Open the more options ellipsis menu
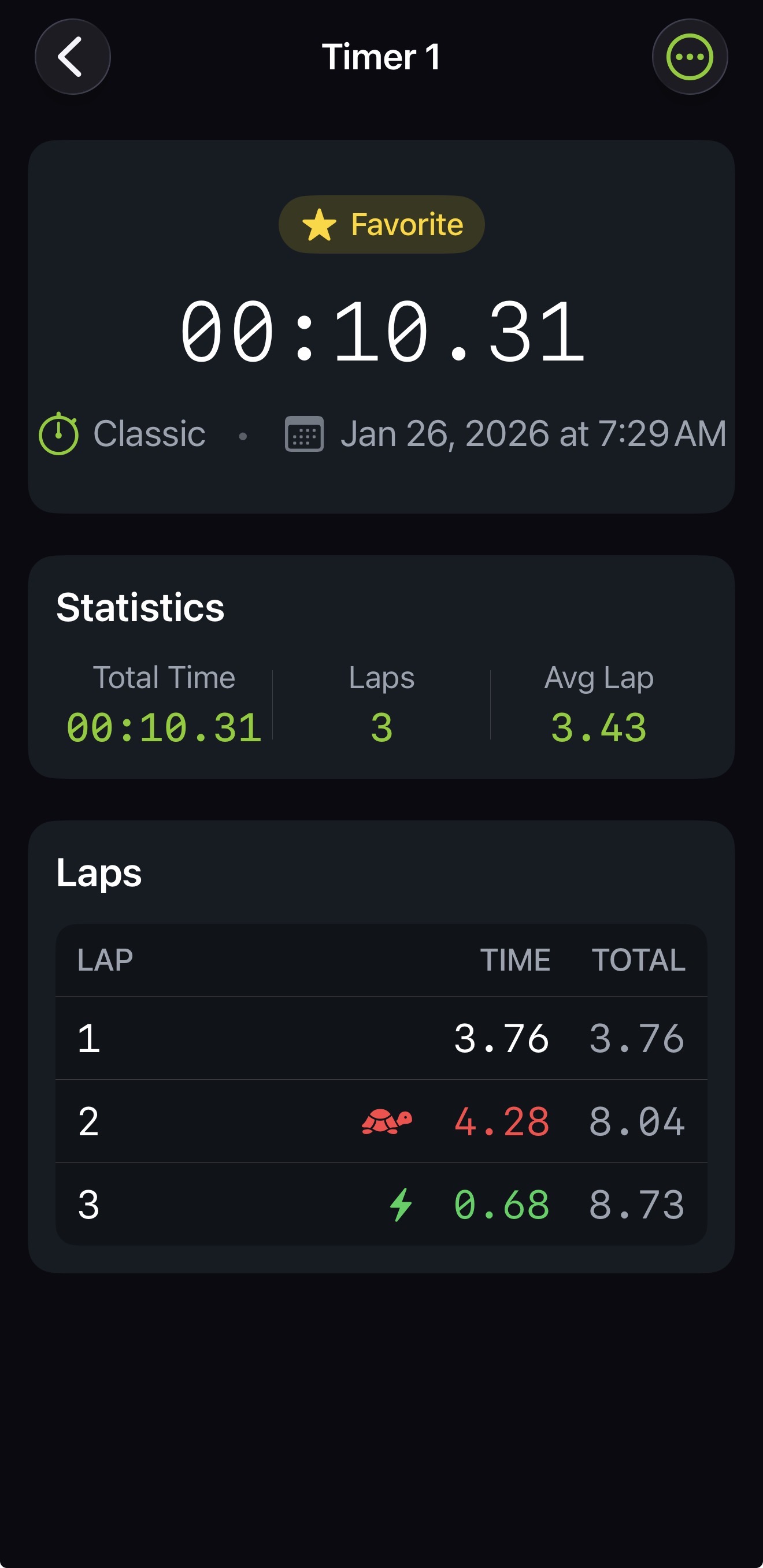The height and width of the screenshot is (1568, 763). click(x=690, y=57)
